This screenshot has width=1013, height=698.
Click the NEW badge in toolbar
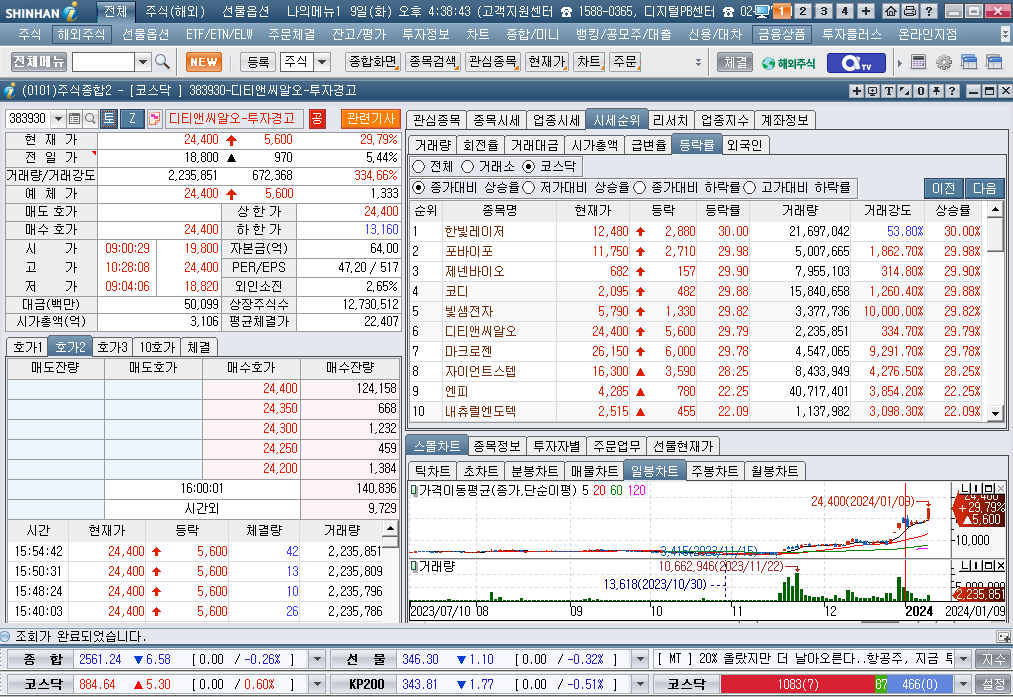(204, 62)
